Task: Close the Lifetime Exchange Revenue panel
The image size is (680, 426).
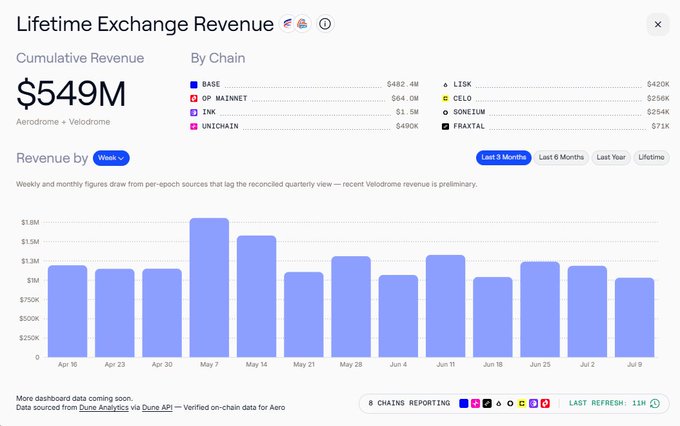Action: pos(657,24)
